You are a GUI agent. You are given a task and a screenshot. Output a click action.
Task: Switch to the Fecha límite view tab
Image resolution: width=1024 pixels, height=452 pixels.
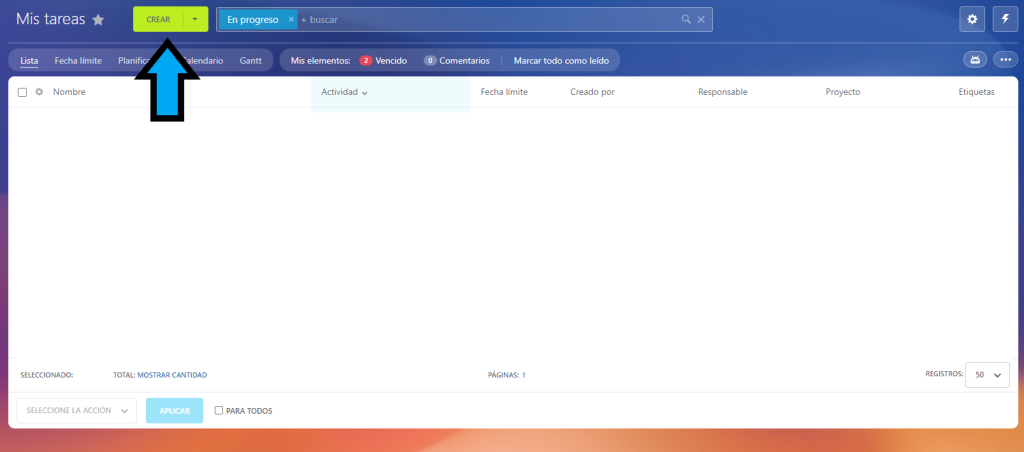click(78, 60)
